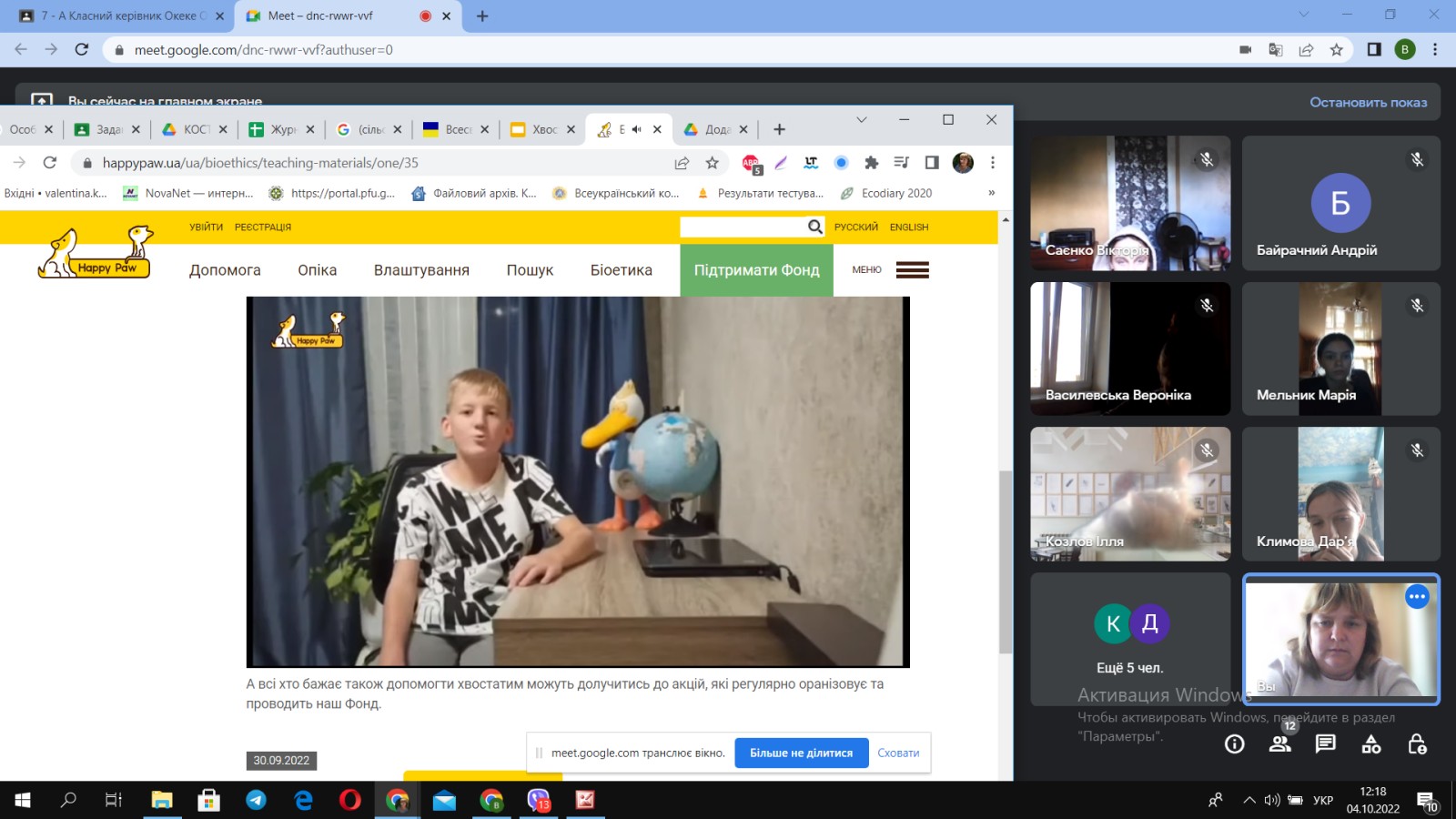Image resolution: width=1456 pixels, height=819 pixels.
Task: Open the ABP extension icon
Action: tap(751, 164)
